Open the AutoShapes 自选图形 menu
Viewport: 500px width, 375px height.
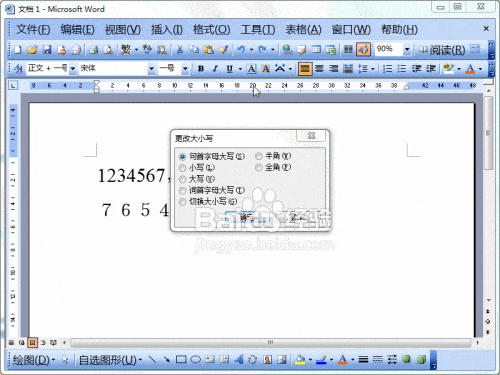pos(110,360)
